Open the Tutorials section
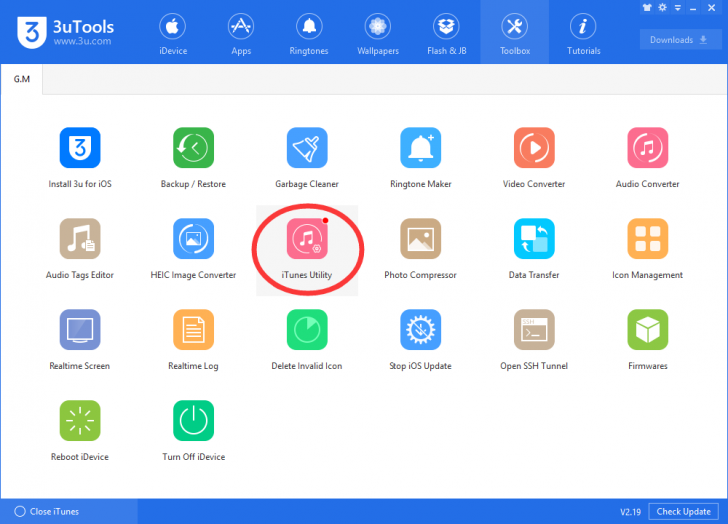 tap(583, 33)
